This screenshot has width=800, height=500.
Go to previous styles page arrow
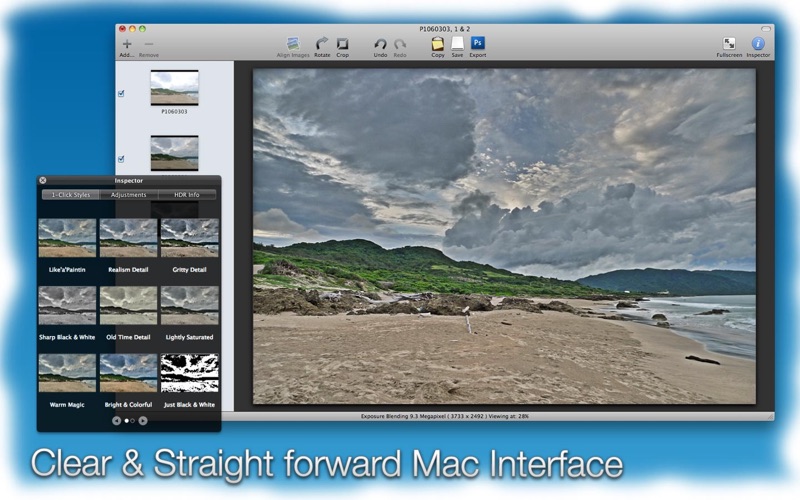pyautogui.click(x=116, y=420)
